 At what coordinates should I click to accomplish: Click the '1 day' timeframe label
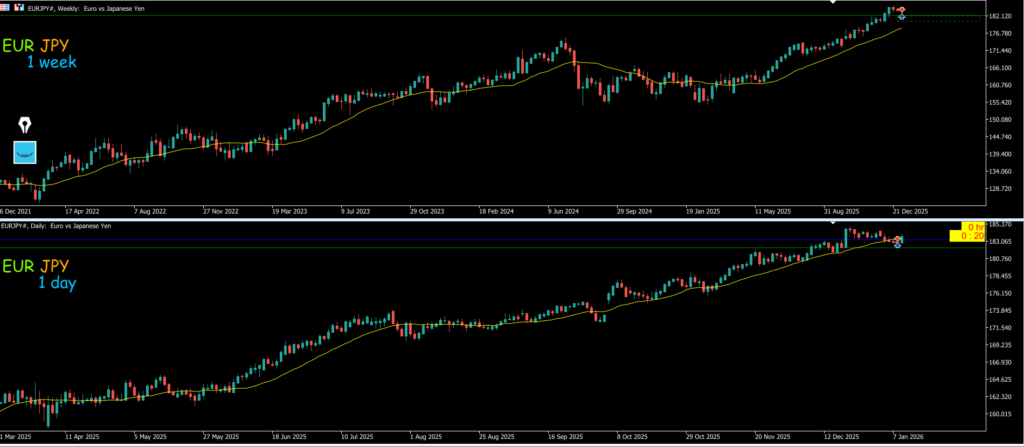tap(56, 283)
